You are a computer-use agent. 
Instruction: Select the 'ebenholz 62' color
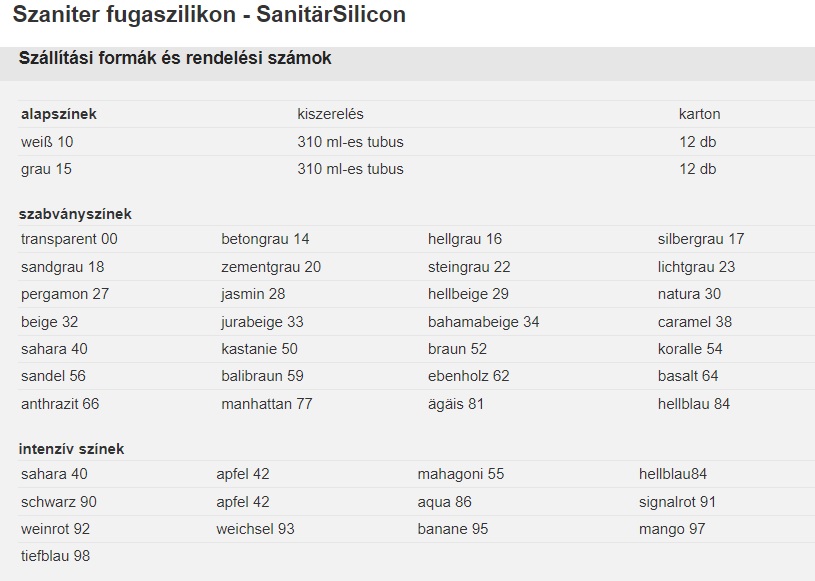pyautogui.click(x=468, y=376)
